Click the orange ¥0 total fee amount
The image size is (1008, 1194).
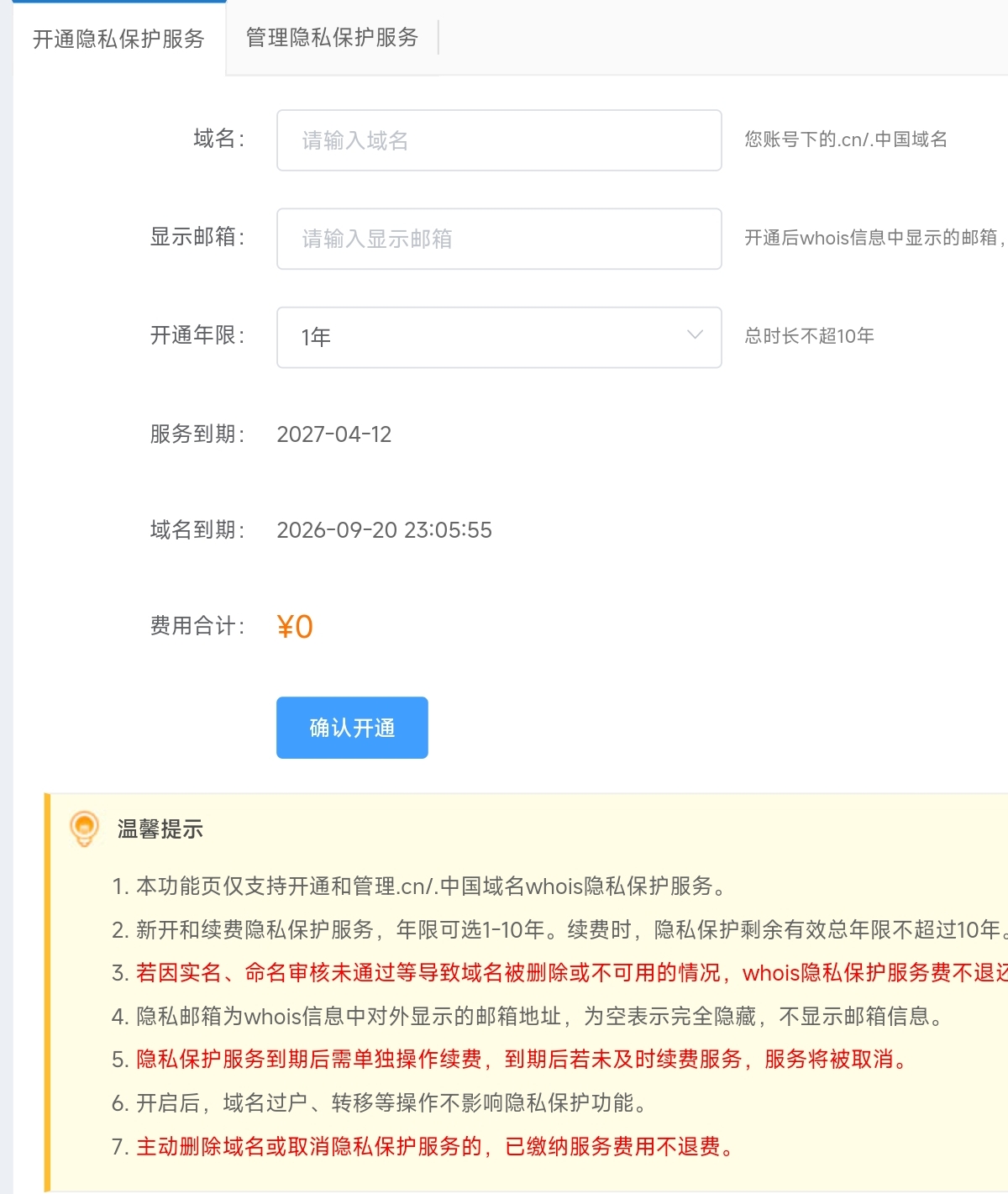[x=295, y=627]
